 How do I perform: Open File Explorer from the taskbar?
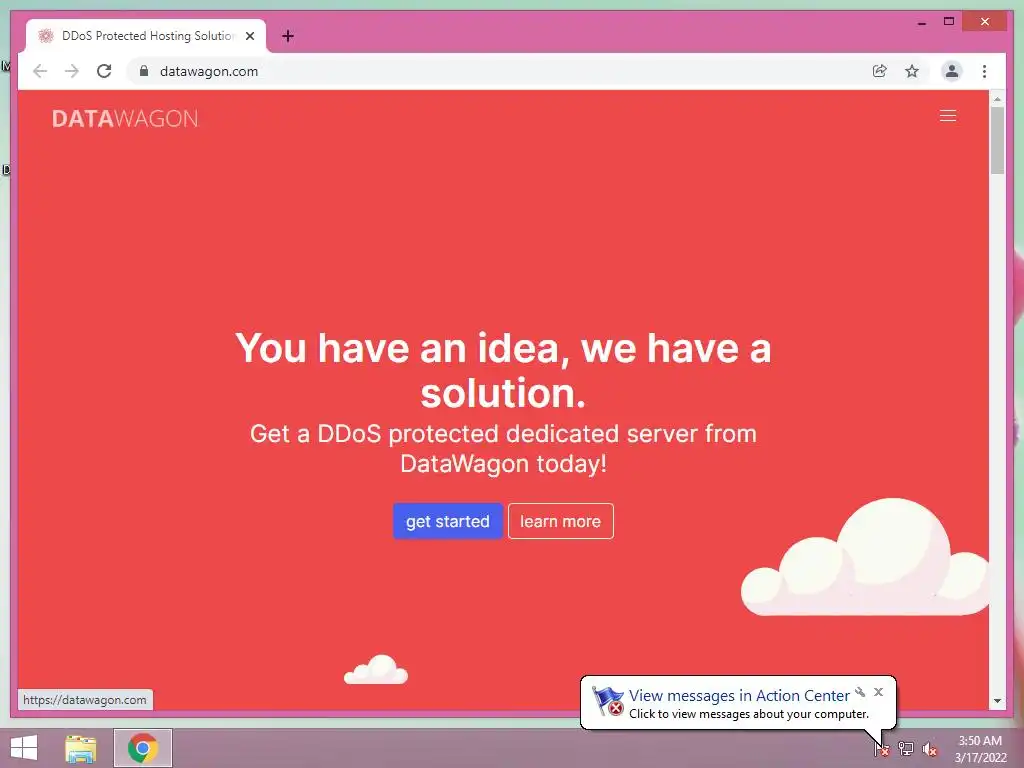[80, 748]
